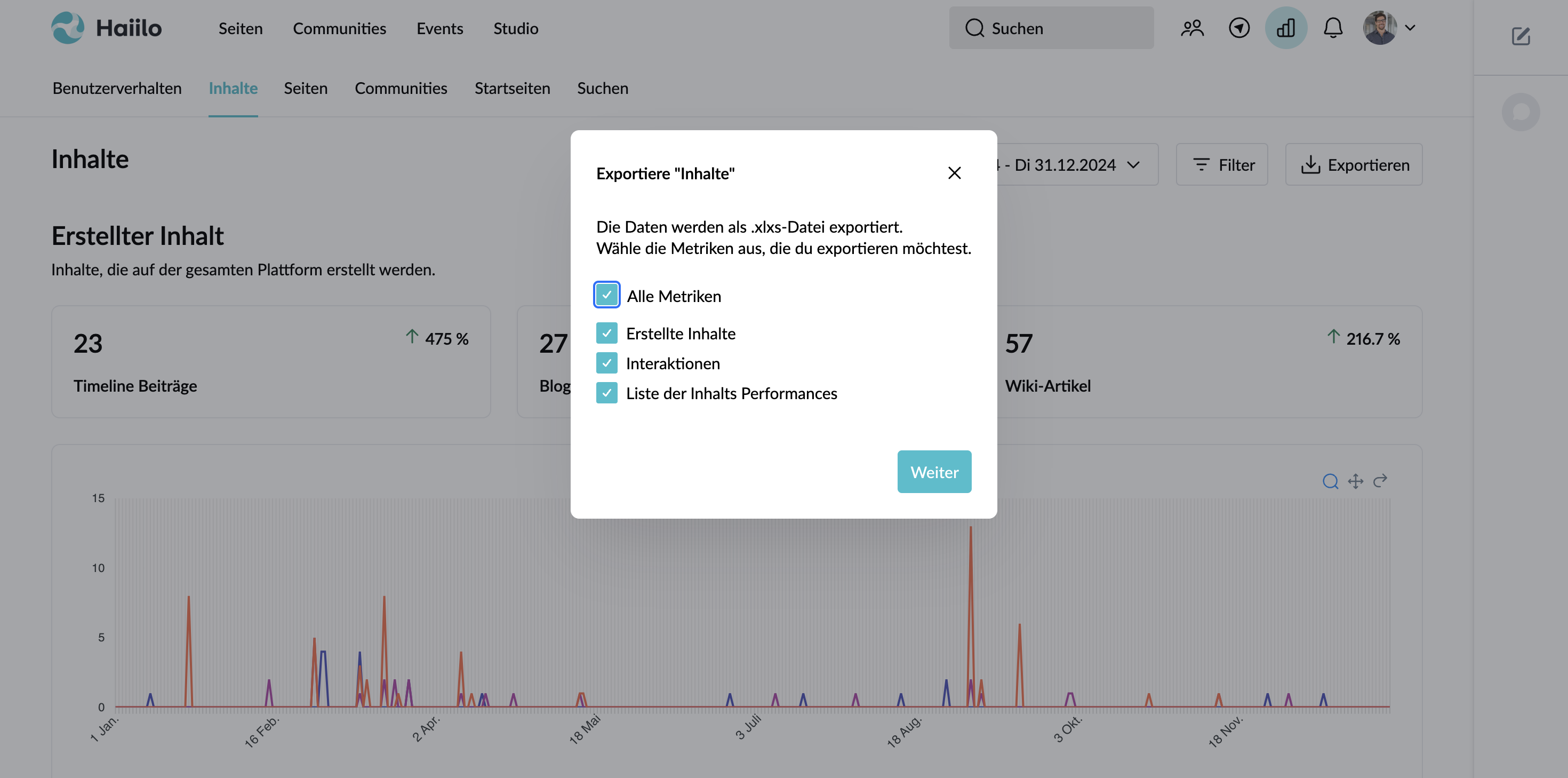The height and width of the screenshot is (778, 1568).
Task: Open the Studio top menu
Action: point(516,28)
